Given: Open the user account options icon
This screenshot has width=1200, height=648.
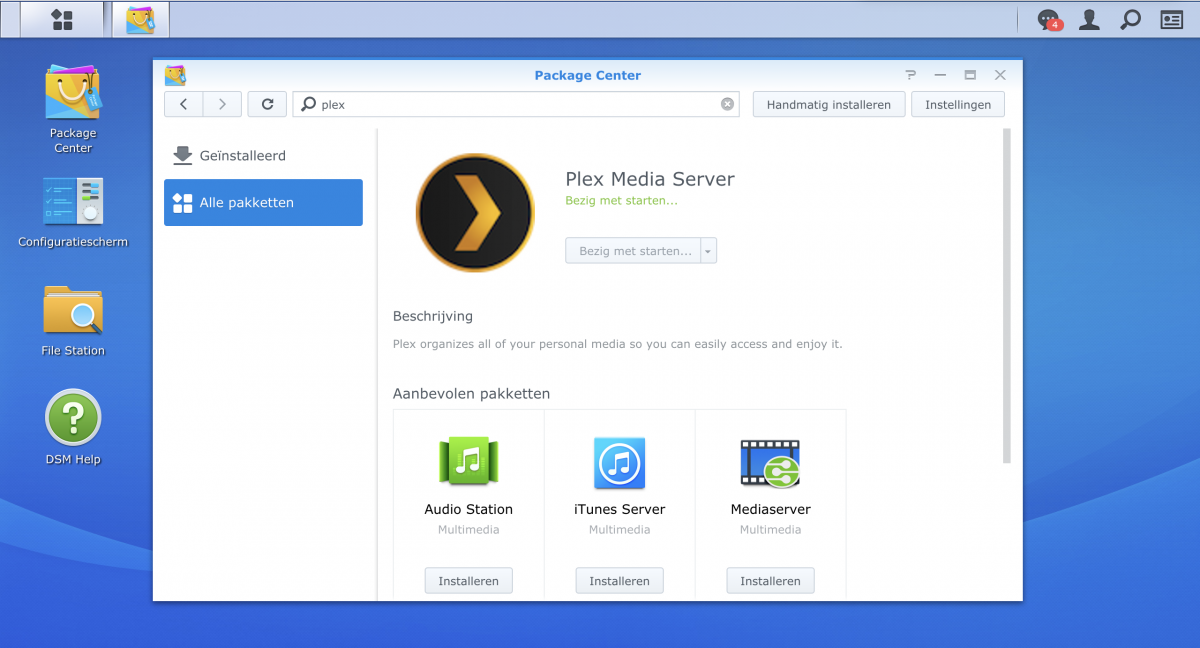Looking at the screenshot, I should point(1089,19).
